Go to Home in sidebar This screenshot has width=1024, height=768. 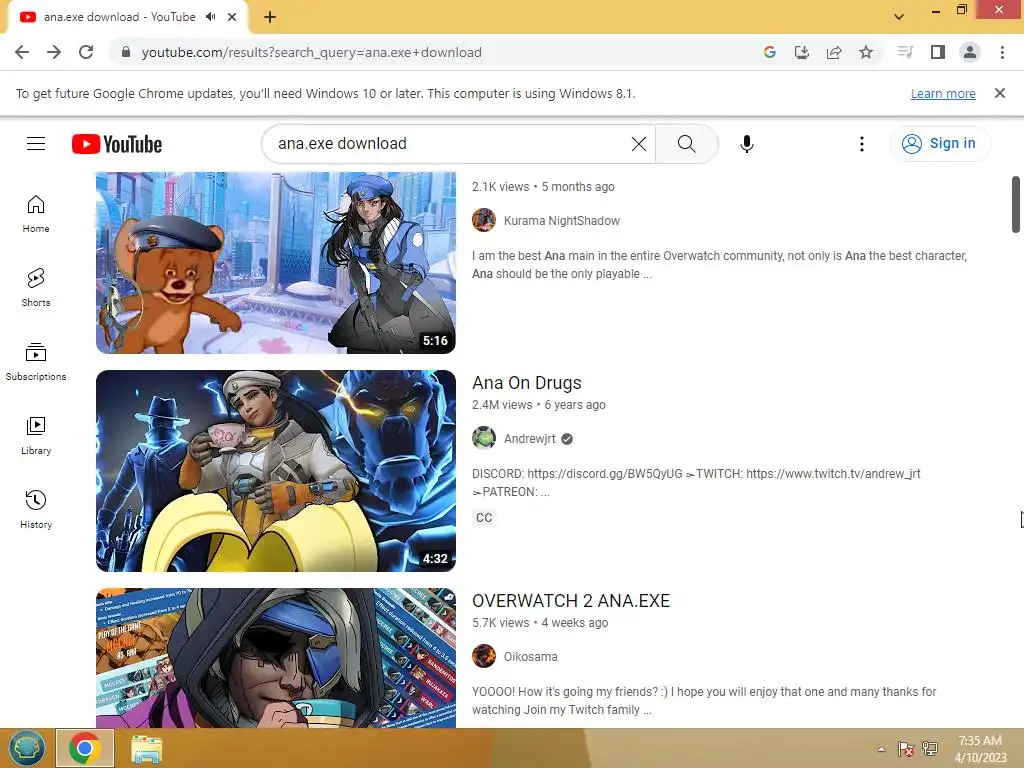click(36, 214)
